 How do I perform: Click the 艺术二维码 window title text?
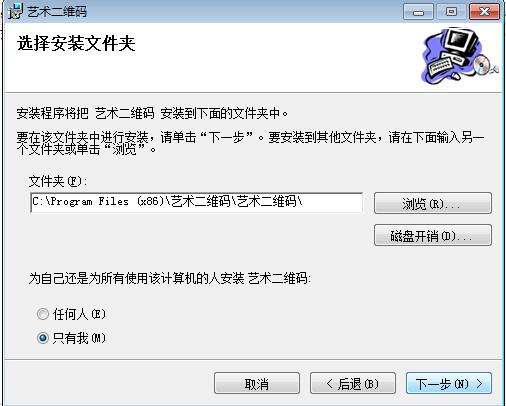pos(57,12)
